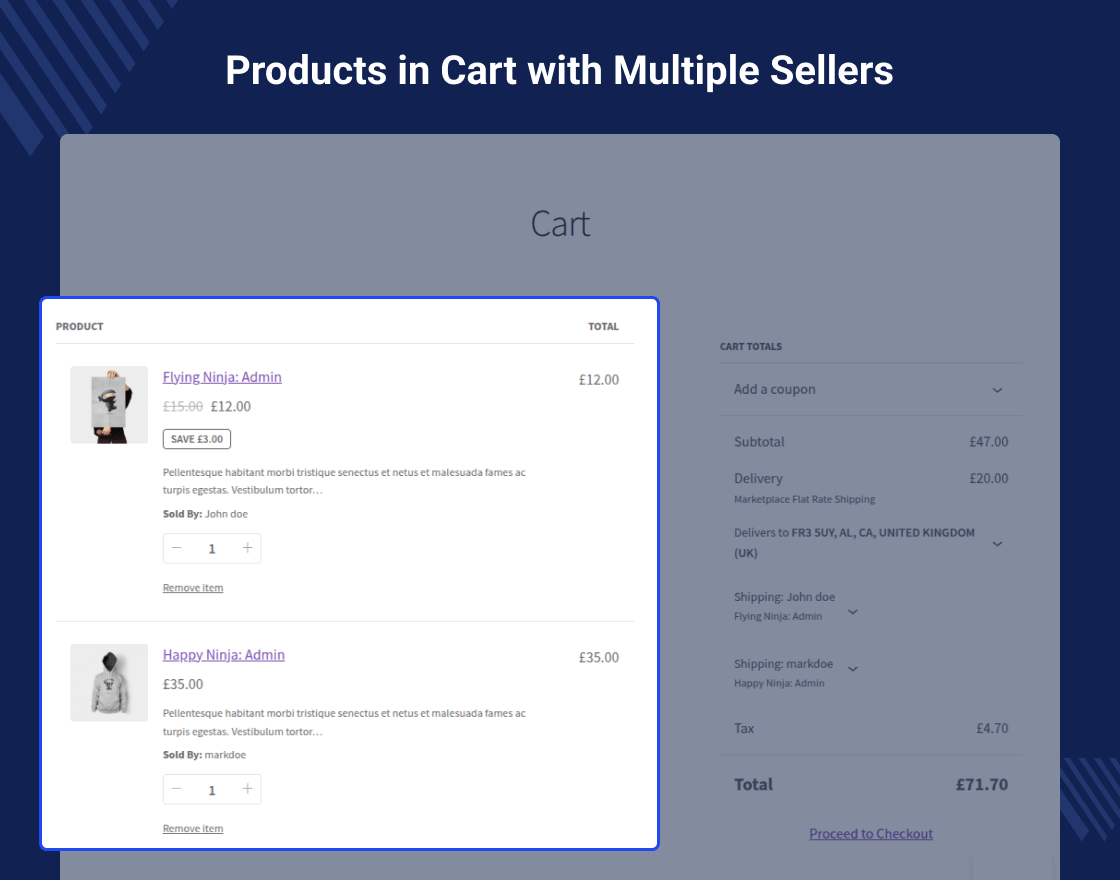This screenshot has height=880, width=1120.
Task: Click the Flying Ninja poster thumbnail
Action: pos(109,405)
